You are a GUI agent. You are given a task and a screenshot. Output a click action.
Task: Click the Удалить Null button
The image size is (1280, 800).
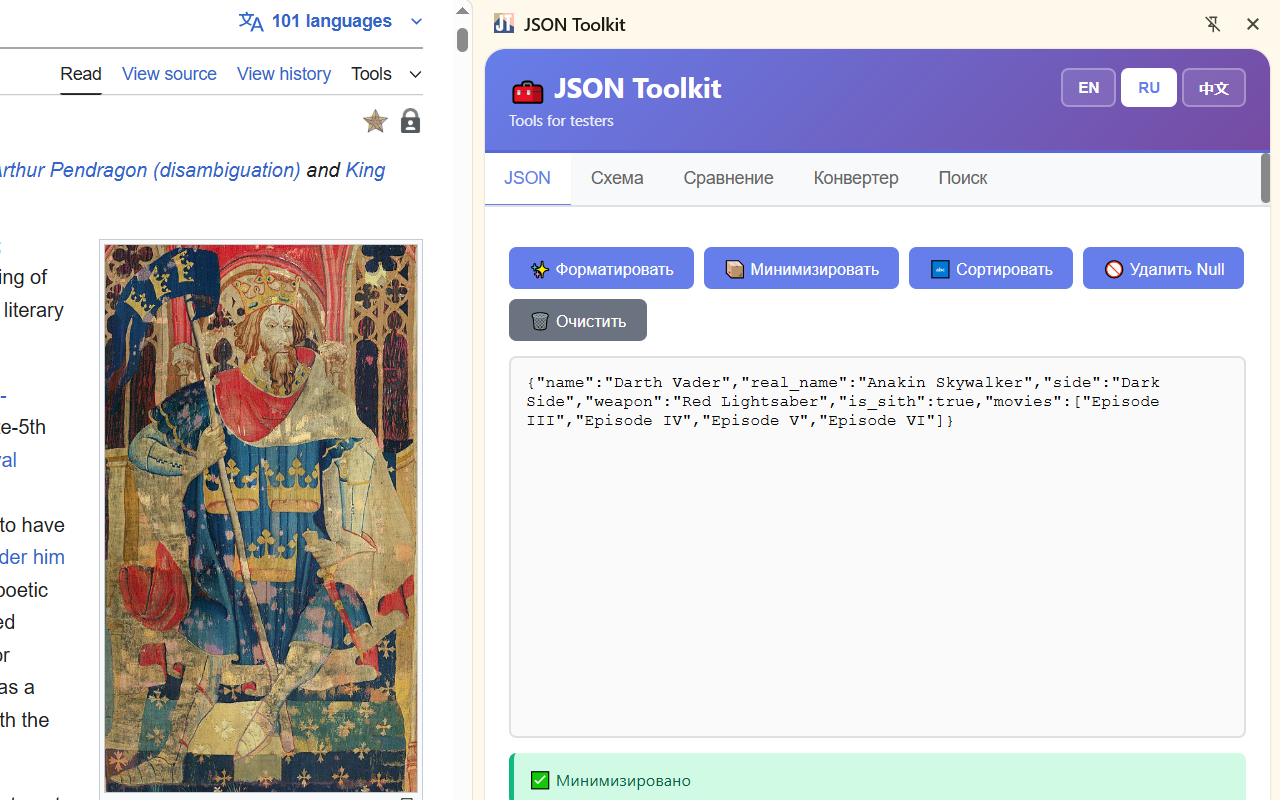[x=1163, y=268]
